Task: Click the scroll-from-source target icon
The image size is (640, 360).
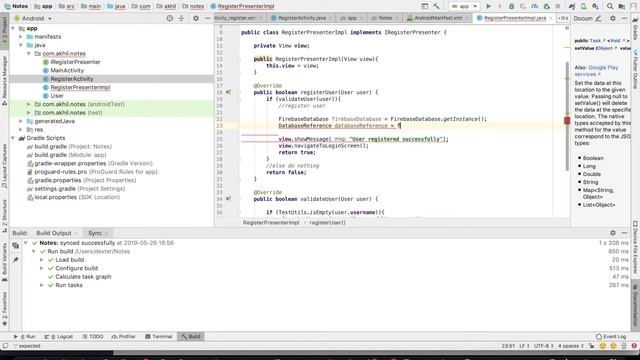Action: pyautogui.click(x=170, y=18)
